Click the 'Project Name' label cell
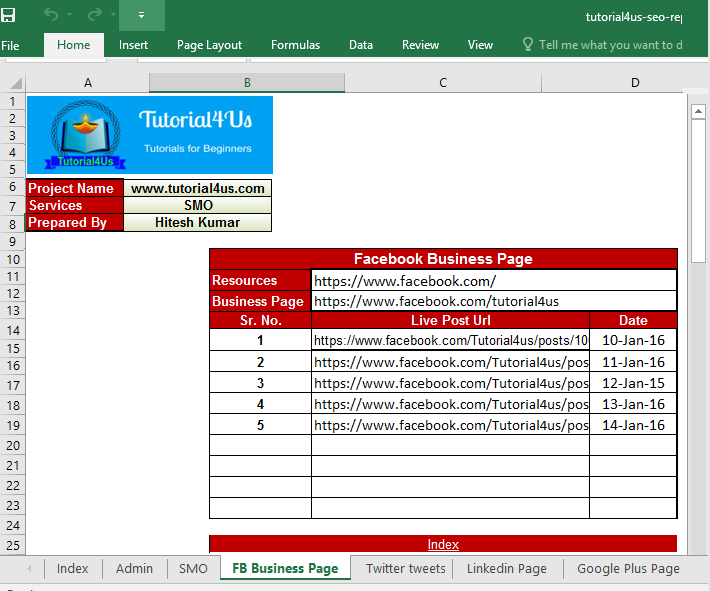This screenshot has height=591, width=710. pos(75,188)
